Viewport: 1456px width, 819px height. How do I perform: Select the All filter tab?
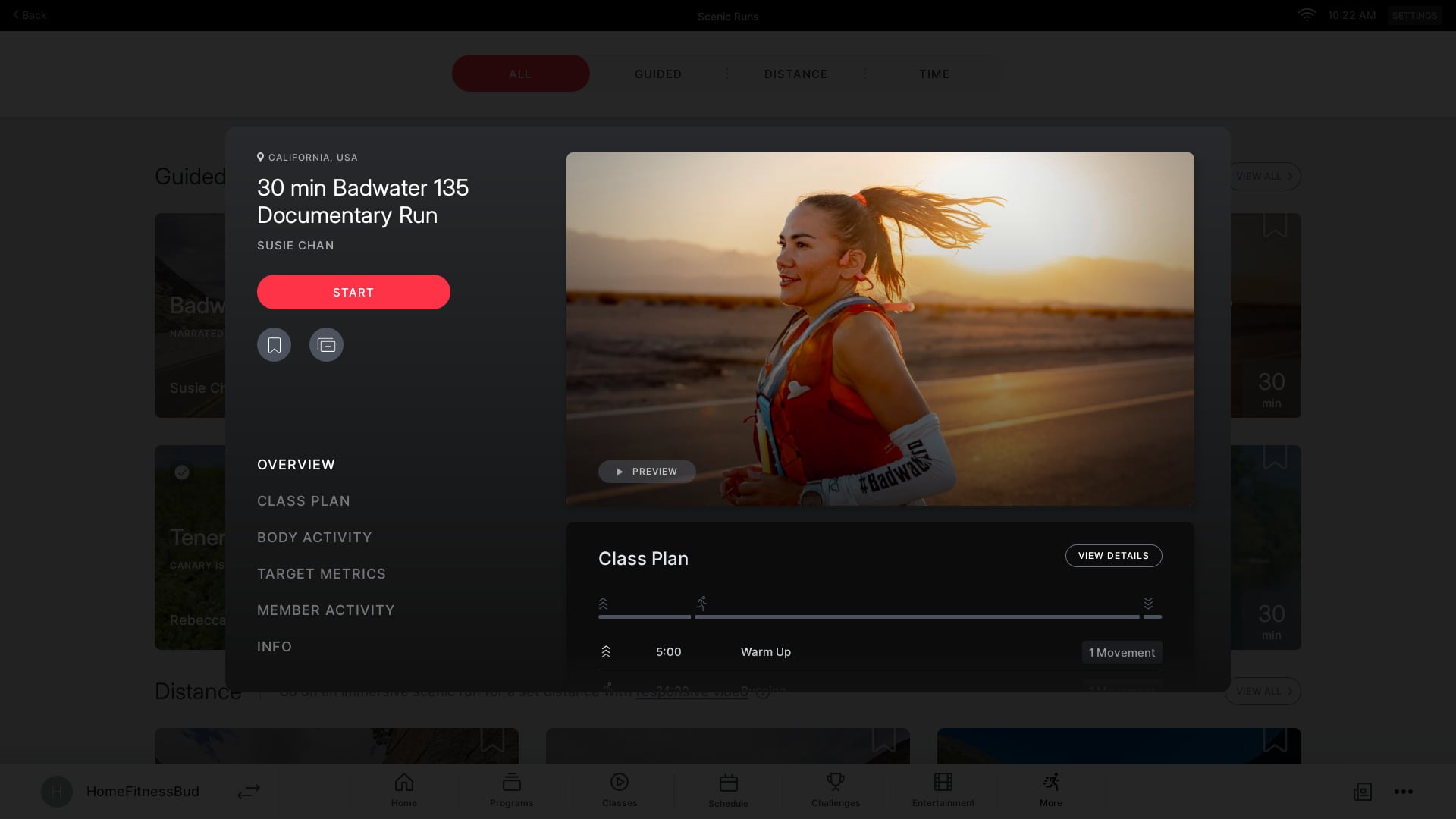click(x=520, y=74)
